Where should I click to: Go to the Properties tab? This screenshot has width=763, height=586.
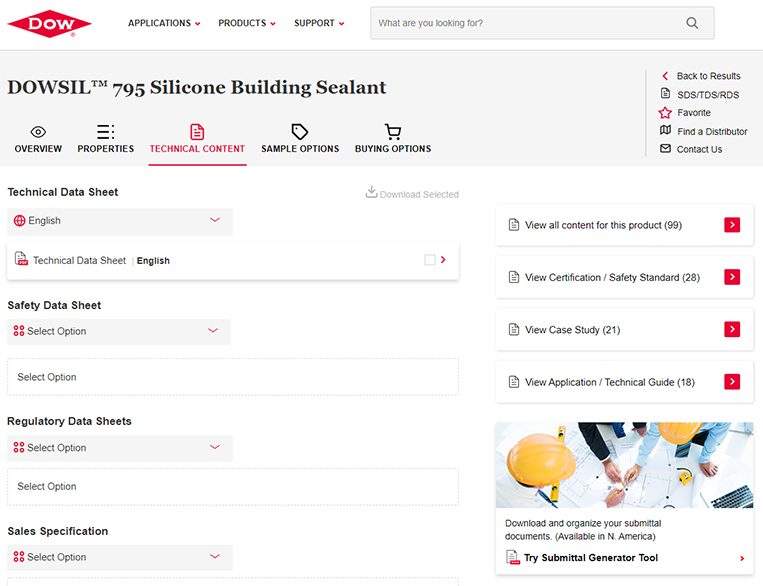pyautogui.click(x=105, y=139)
